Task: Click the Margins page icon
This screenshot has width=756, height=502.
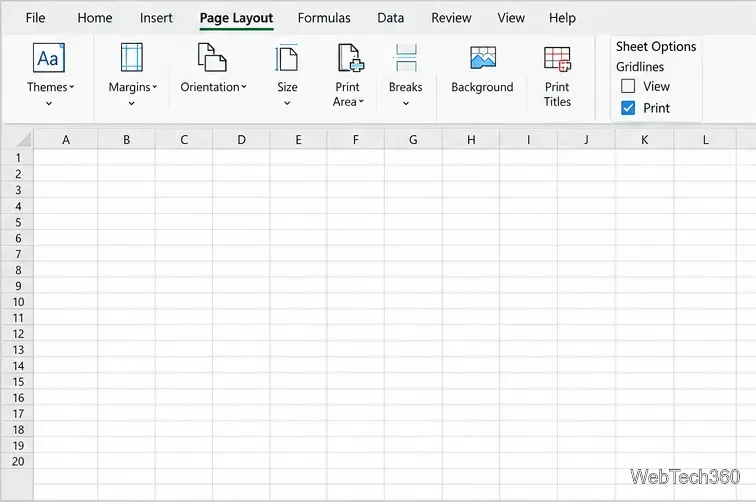Action: [x=132, y=57]
